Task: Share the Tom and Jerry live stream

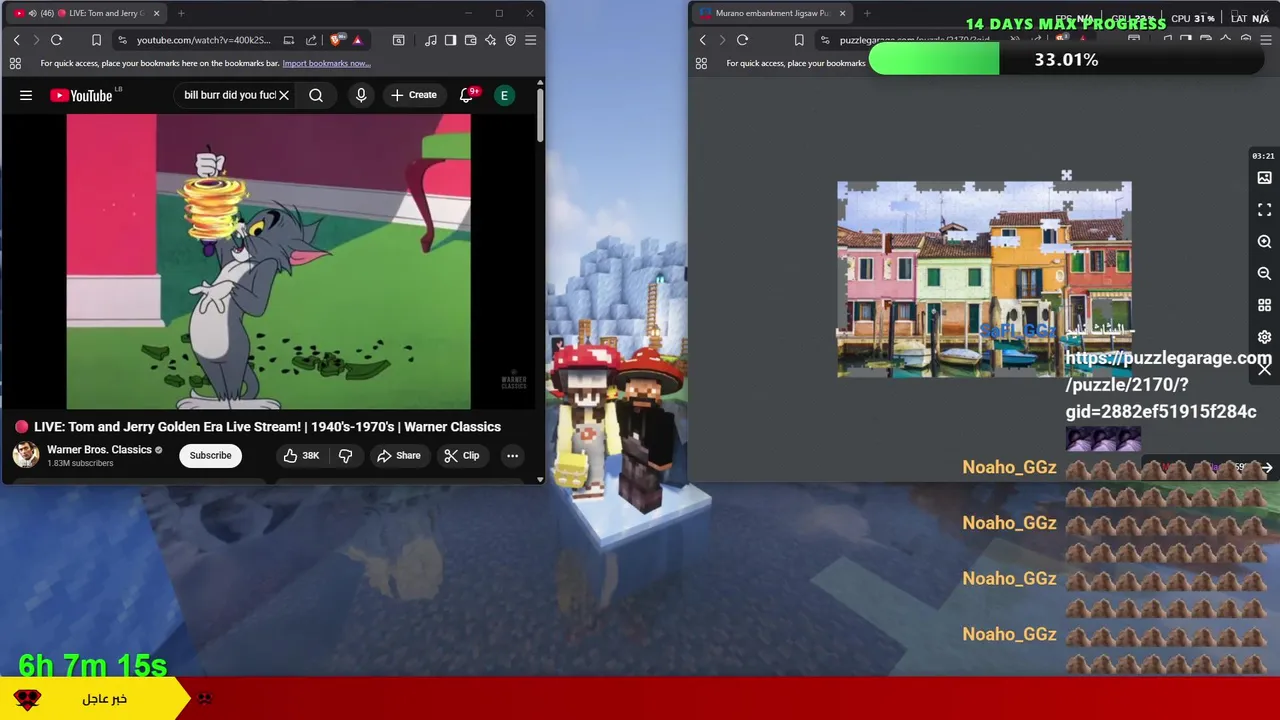Action: pyautogui.click(x=398, y=455)
